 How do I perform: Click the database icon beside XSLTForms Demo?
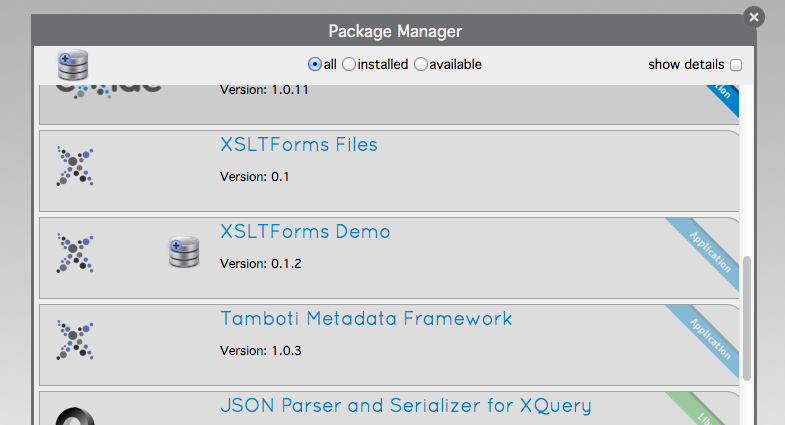185,253
